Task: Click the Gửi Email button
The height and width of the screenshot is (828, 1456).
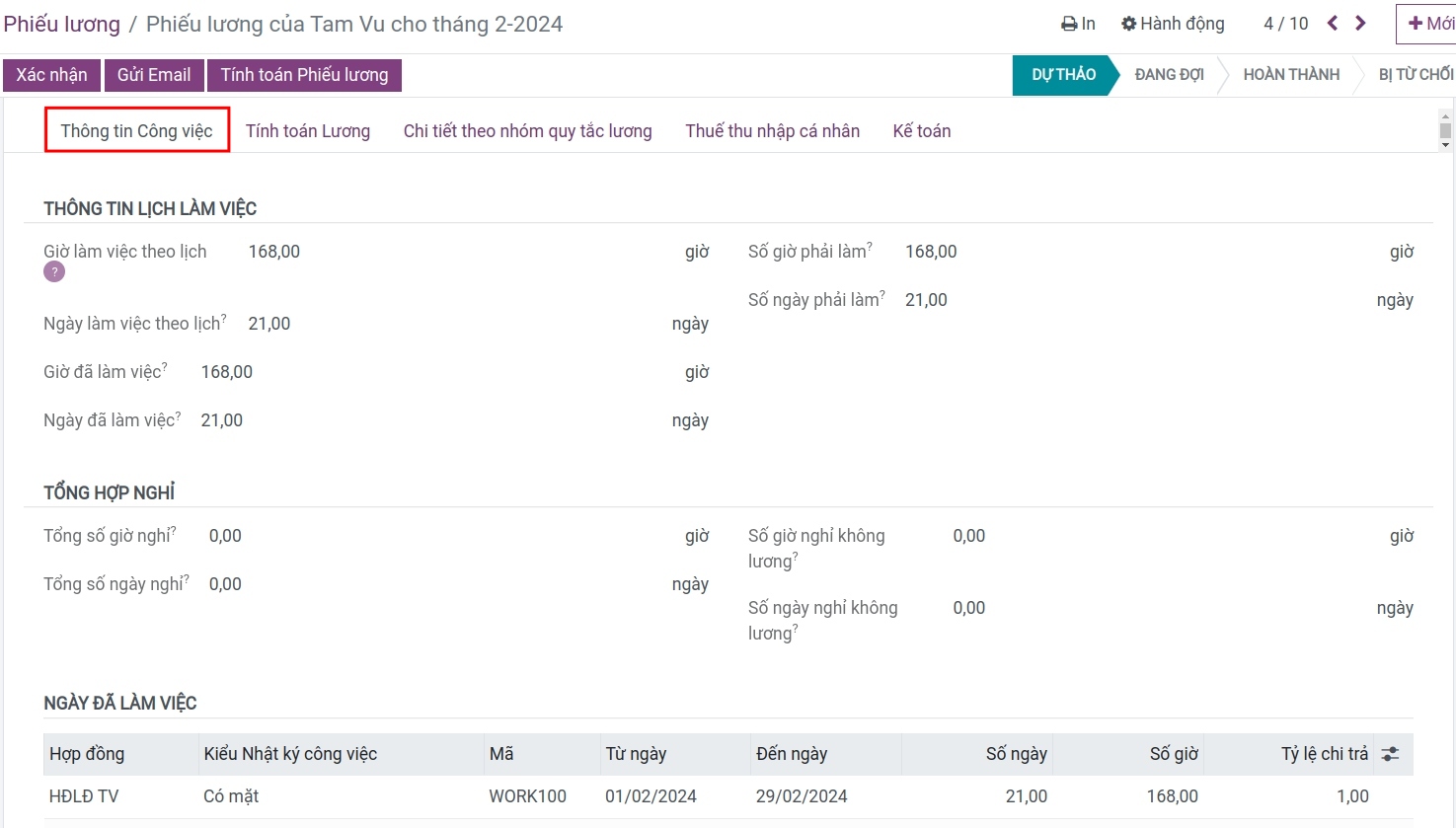Action: [154, 75]
